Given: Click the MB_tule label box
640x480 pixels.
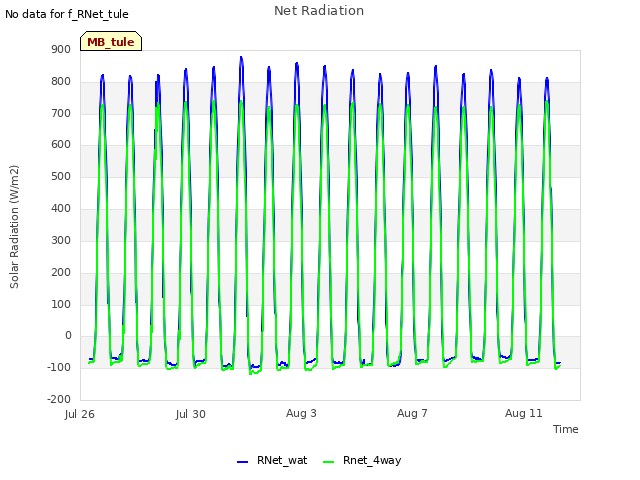Looking at the screenshot, I should pyautogui.click(x=111, y=41).
